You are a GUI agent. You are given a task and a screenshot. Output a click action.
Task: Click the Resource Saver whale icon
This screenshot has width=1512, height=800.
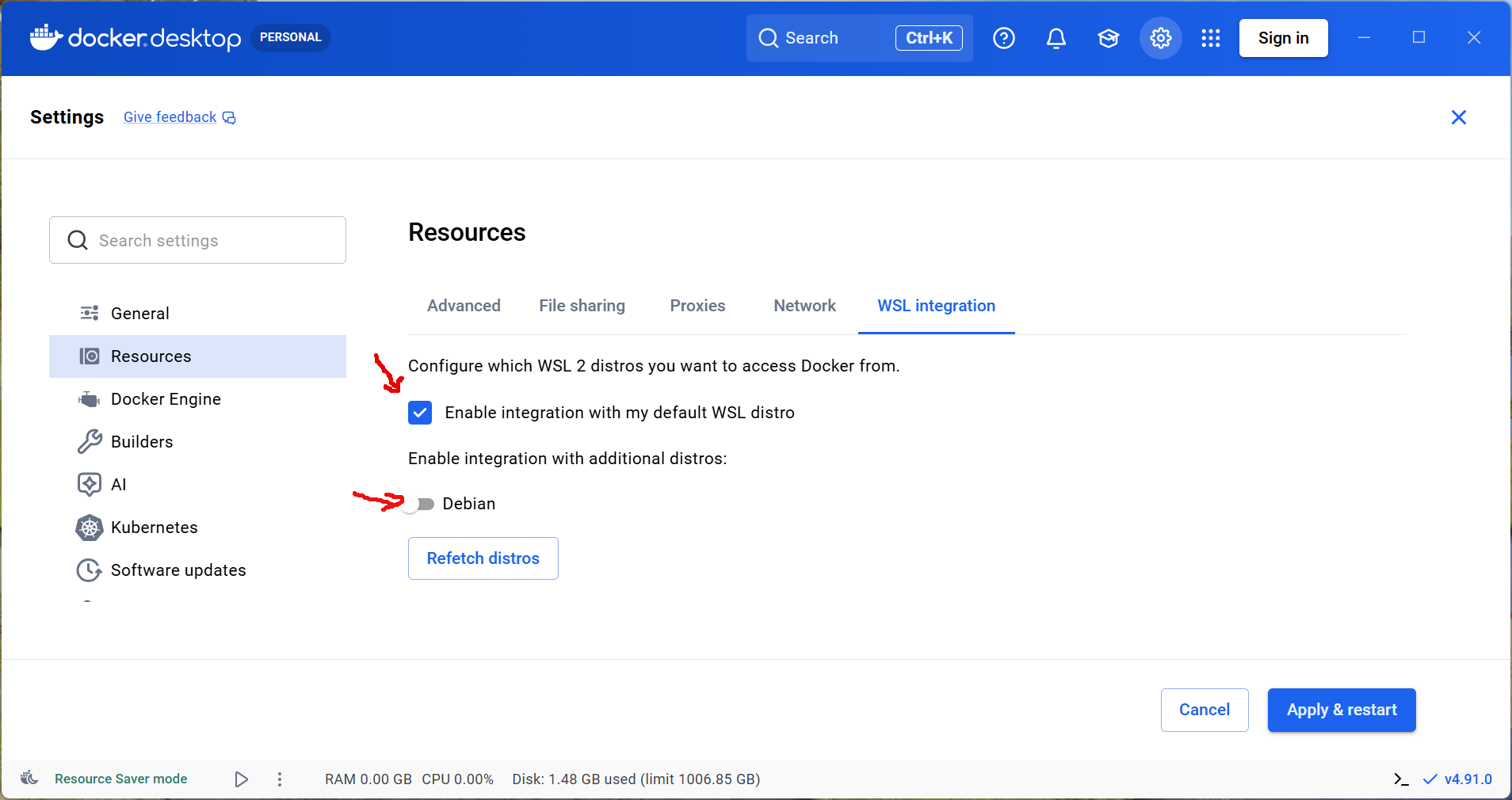coord(29,778)
